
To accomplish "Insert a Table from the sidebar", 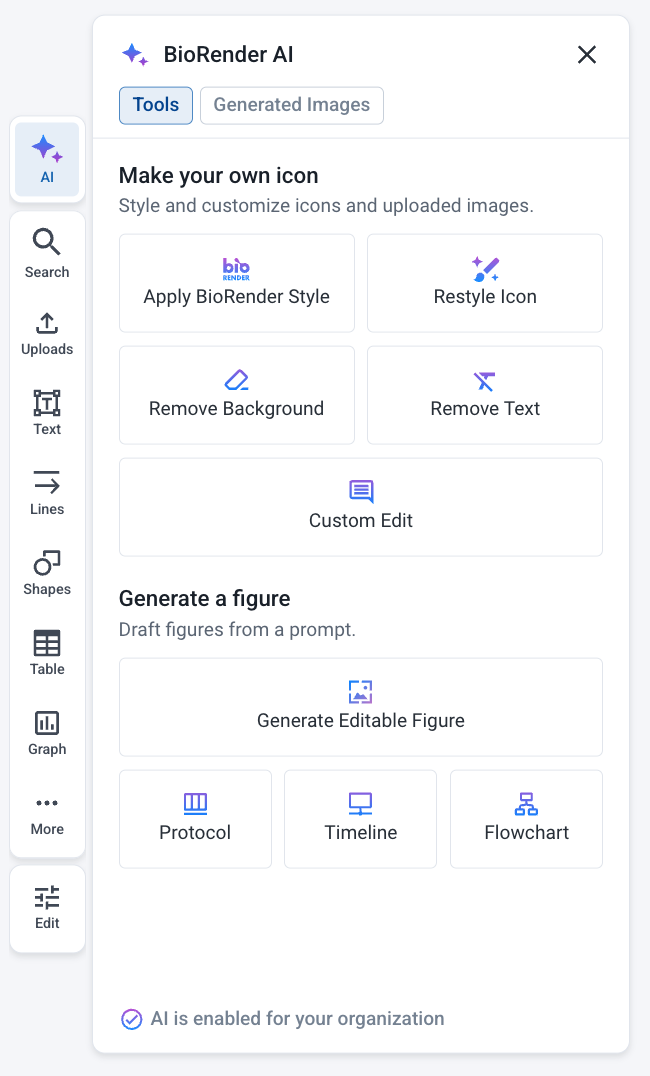I will [x=47, y=653].
